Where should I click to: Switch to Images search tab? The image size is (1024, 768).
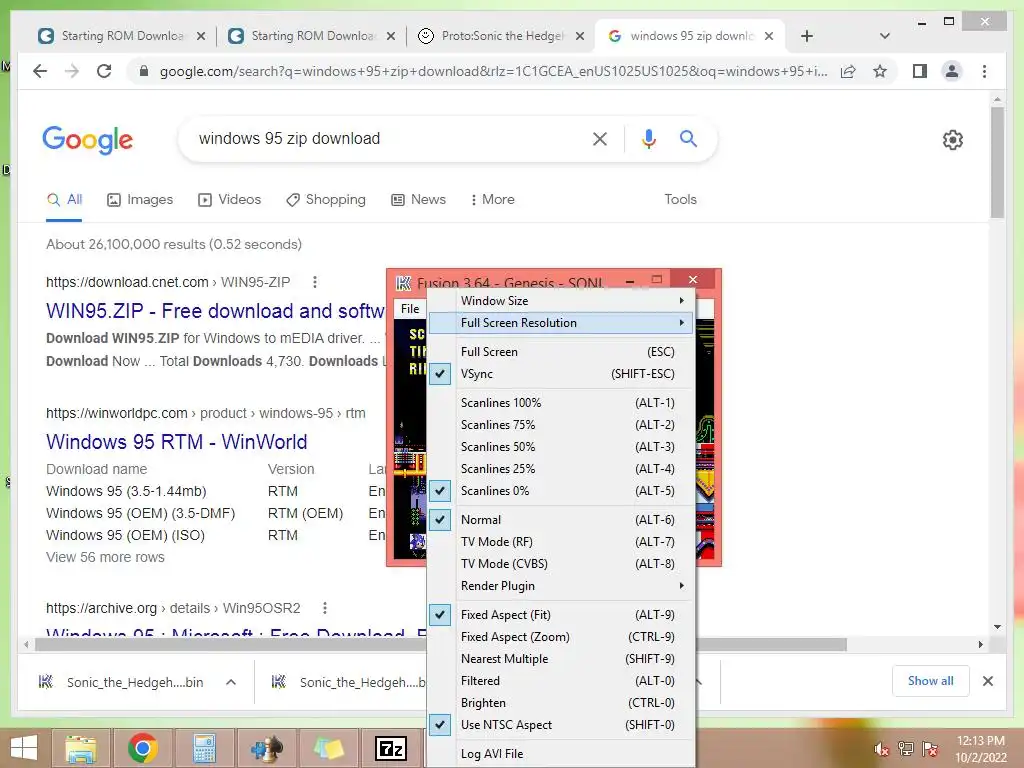140,200
